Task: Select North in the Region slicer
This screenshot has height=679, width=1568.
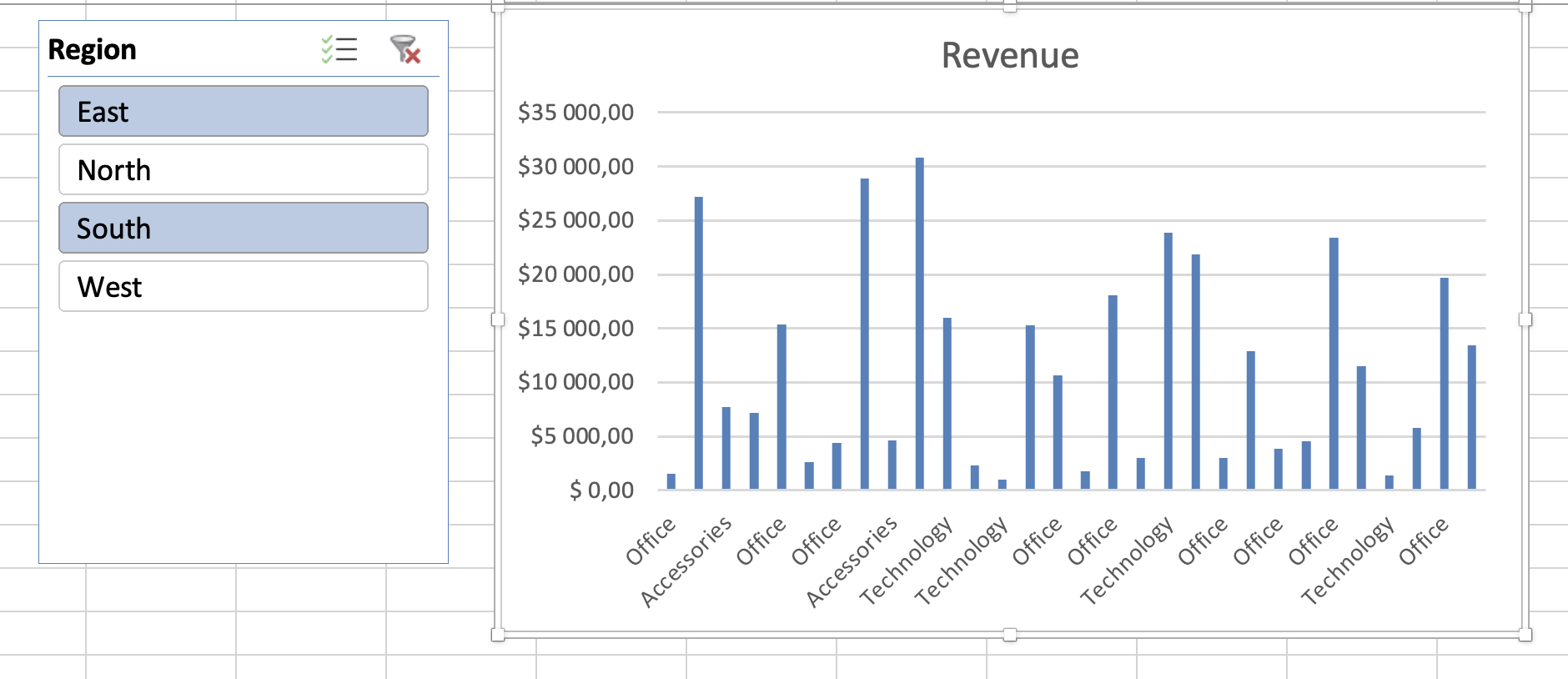Action: click(x=243, y=169)
